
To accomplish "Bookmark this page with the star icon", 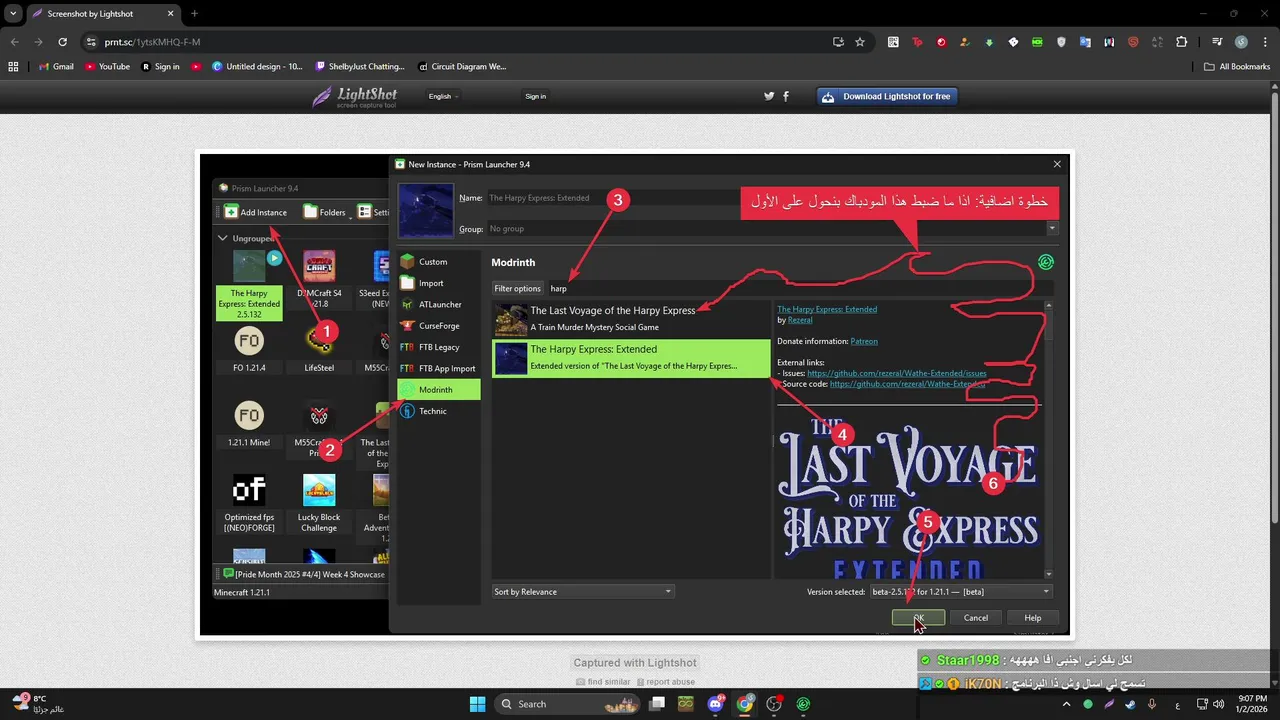I will point(860,42).
